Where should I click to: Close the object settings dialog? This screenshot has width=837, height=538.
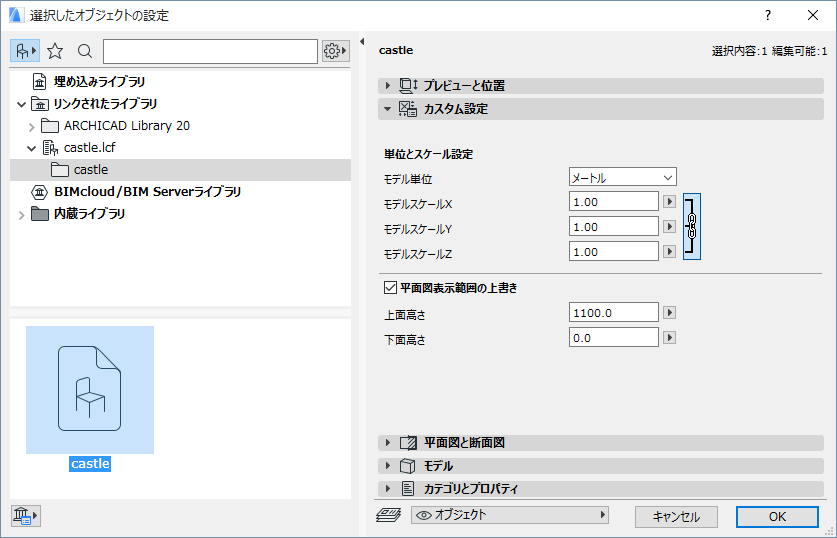pyautogui.click(x=812, y=15)
